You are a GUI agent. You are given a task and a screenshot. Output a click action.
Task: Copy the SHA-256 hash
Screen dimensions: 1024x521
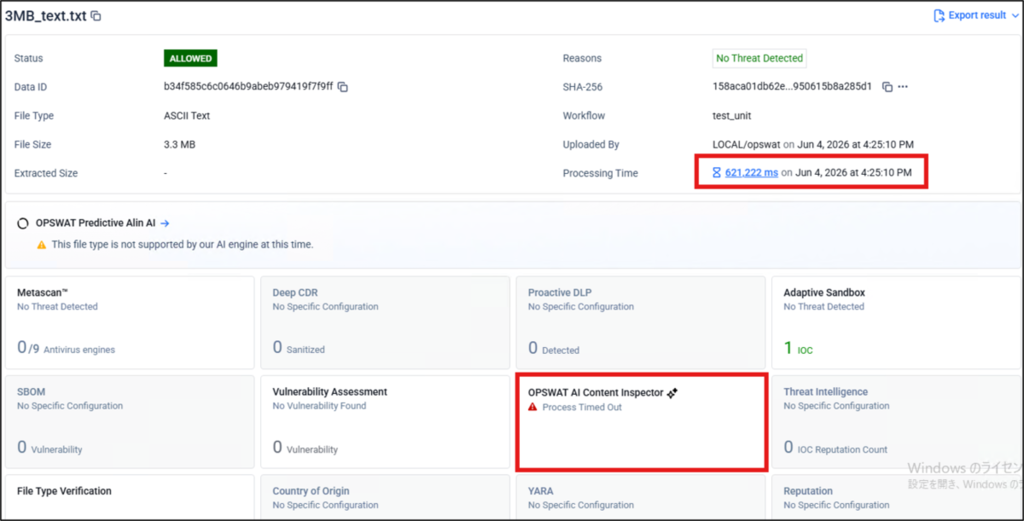click(887, 87)
